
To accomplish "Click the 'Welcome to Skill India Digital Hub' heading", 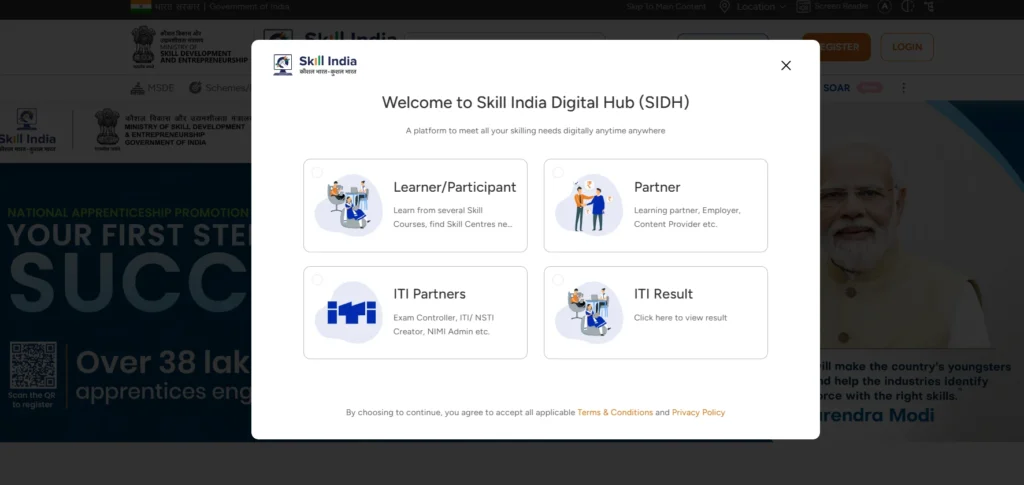I will (536, 102).
